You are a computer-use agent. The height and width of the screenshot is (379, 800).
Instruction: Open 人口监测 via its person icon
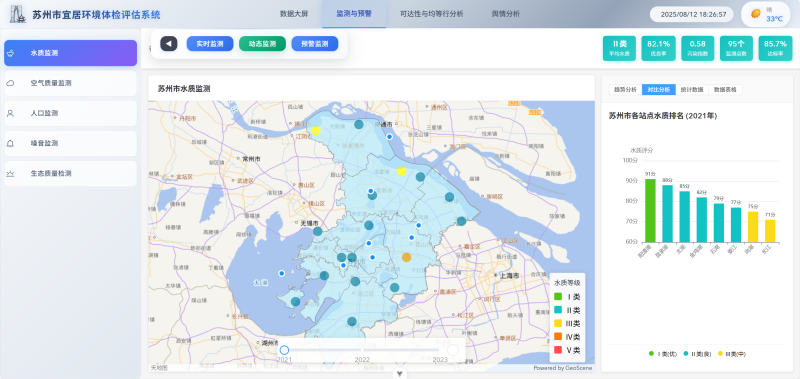10,113
